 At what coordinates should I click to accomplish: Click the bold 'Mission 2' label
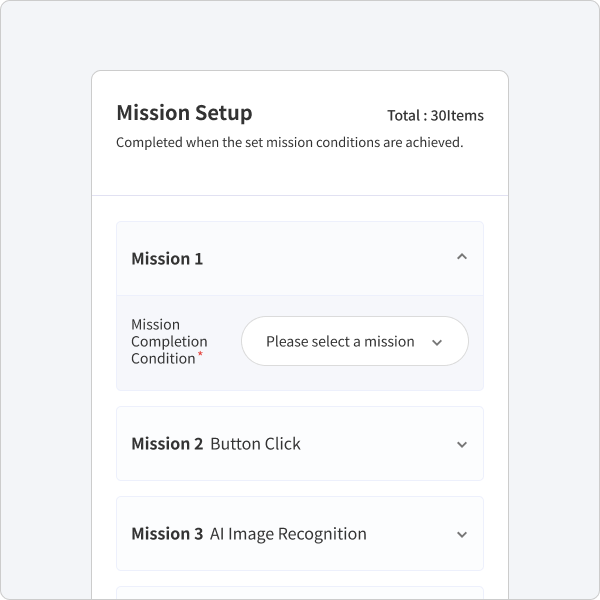(x=167, y=444)
